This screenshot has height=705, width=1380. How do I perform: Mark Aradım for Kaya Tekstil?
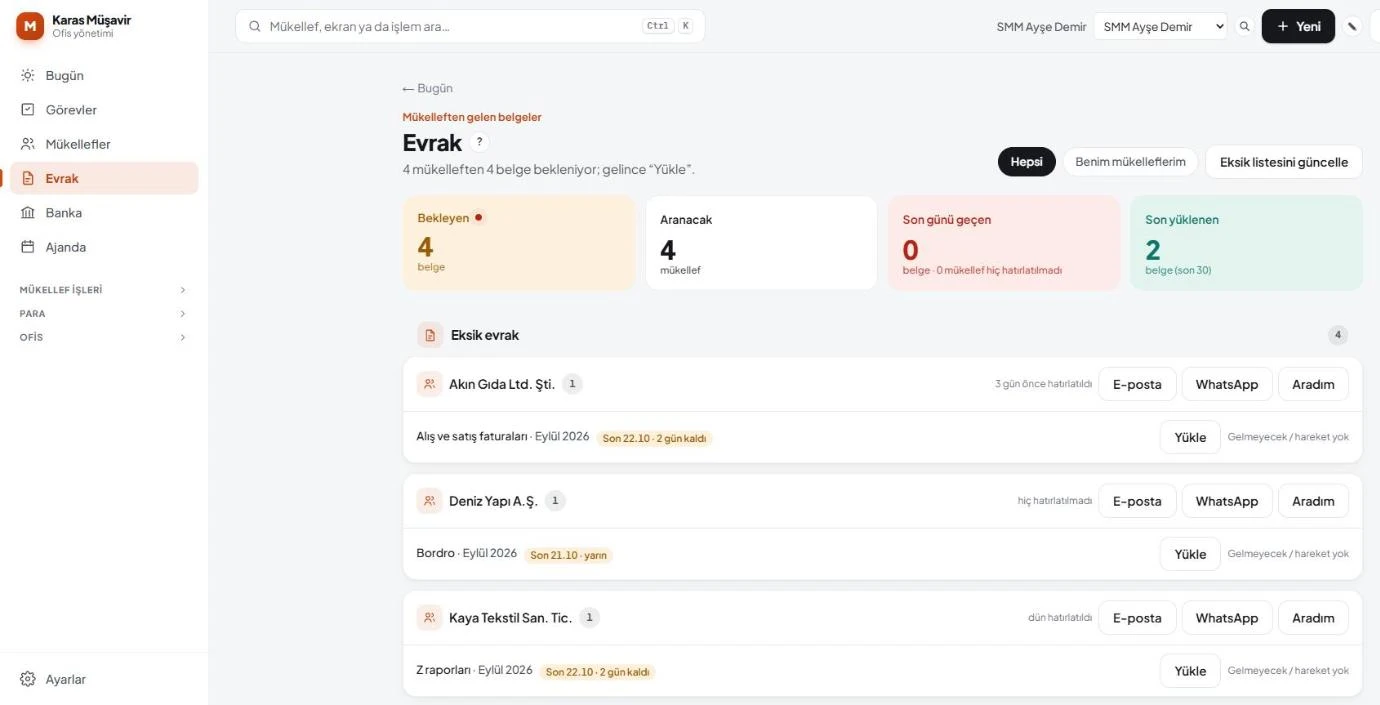coord(1313,618)
